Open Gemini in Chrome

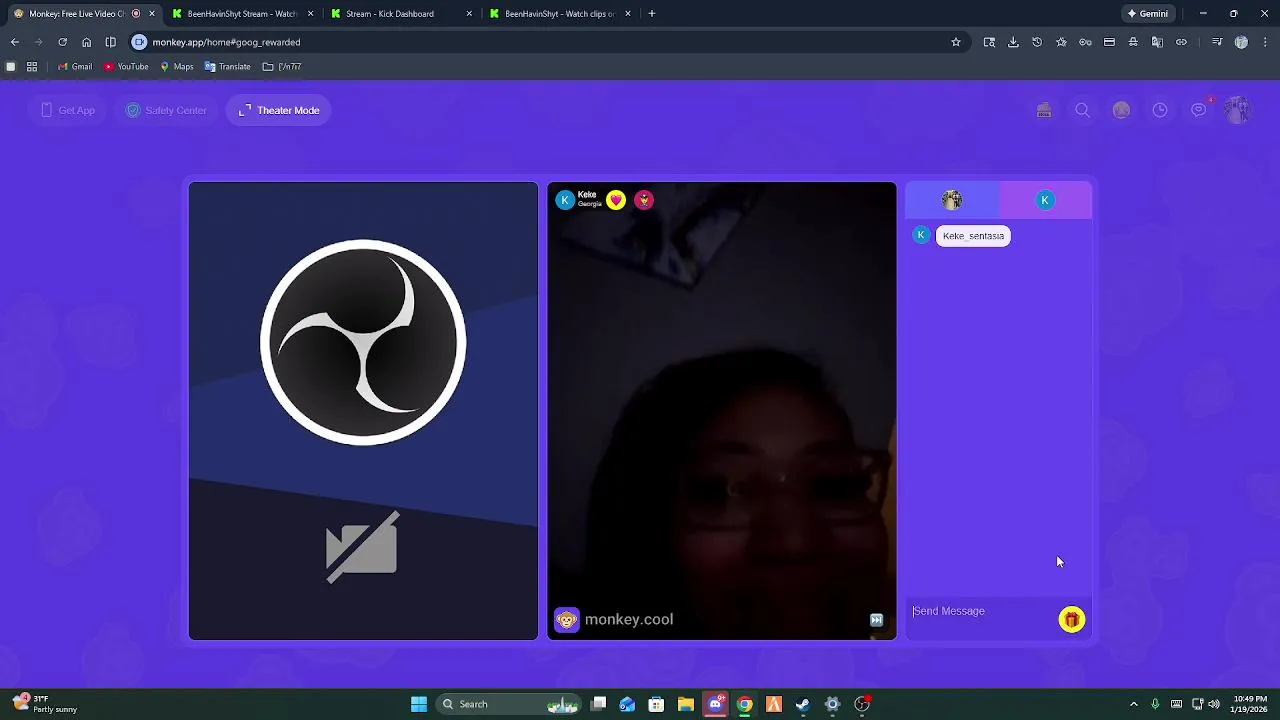click(1148, 14)
